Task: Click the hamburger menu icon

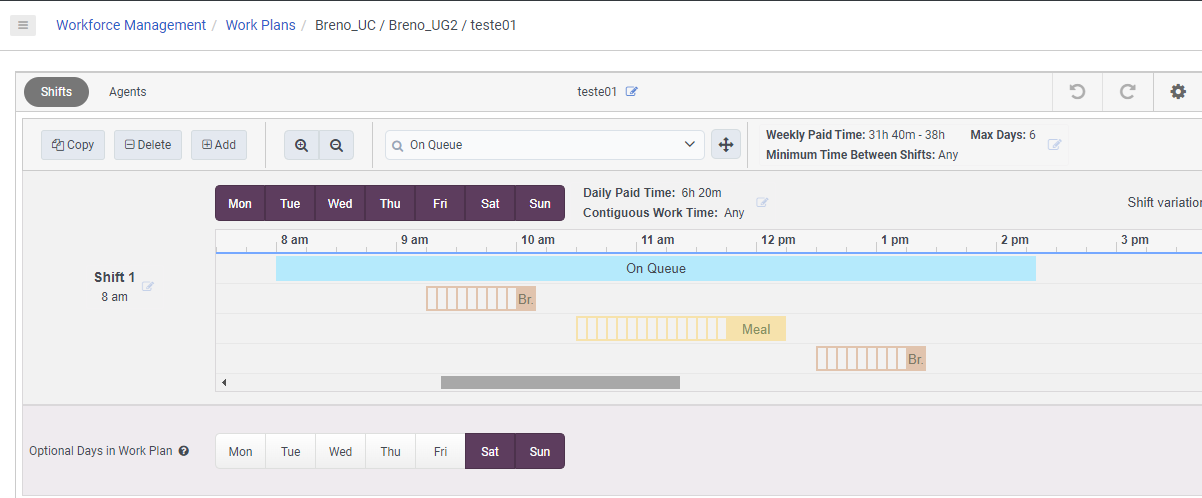Action: pyautogui.click(x=23, y=25)
